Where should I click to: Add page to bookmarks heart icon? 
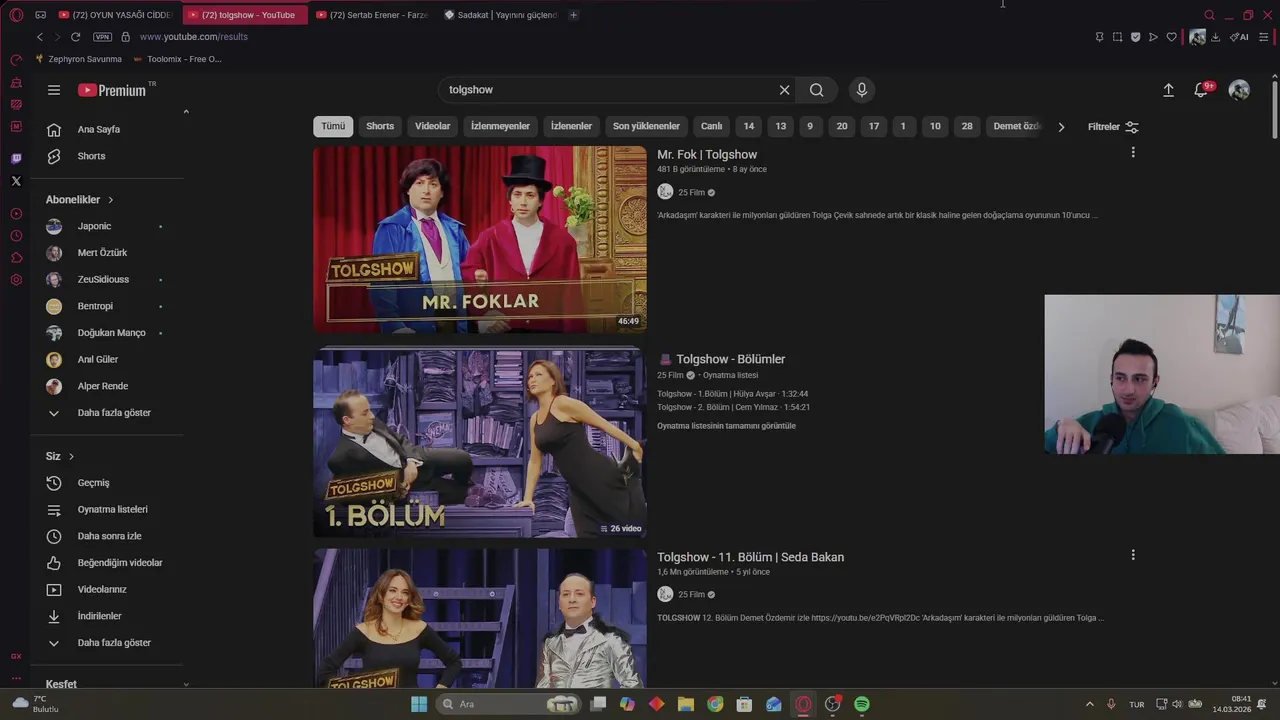click(1172, 37)
